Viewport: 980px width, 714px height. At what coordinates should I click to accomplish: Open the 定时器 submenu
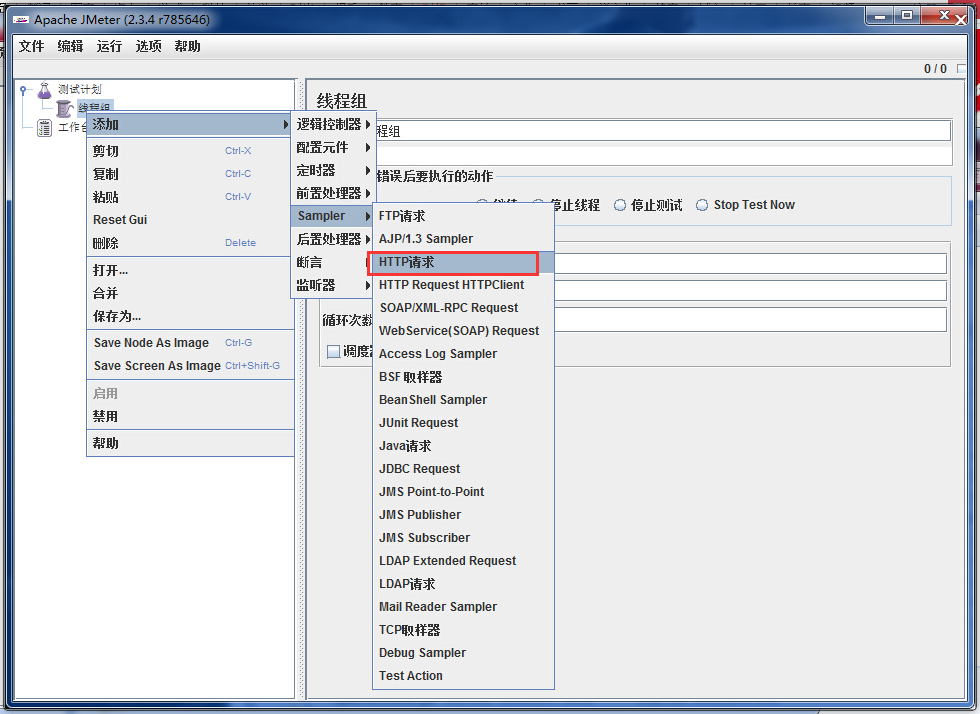[x=333, y=171]
